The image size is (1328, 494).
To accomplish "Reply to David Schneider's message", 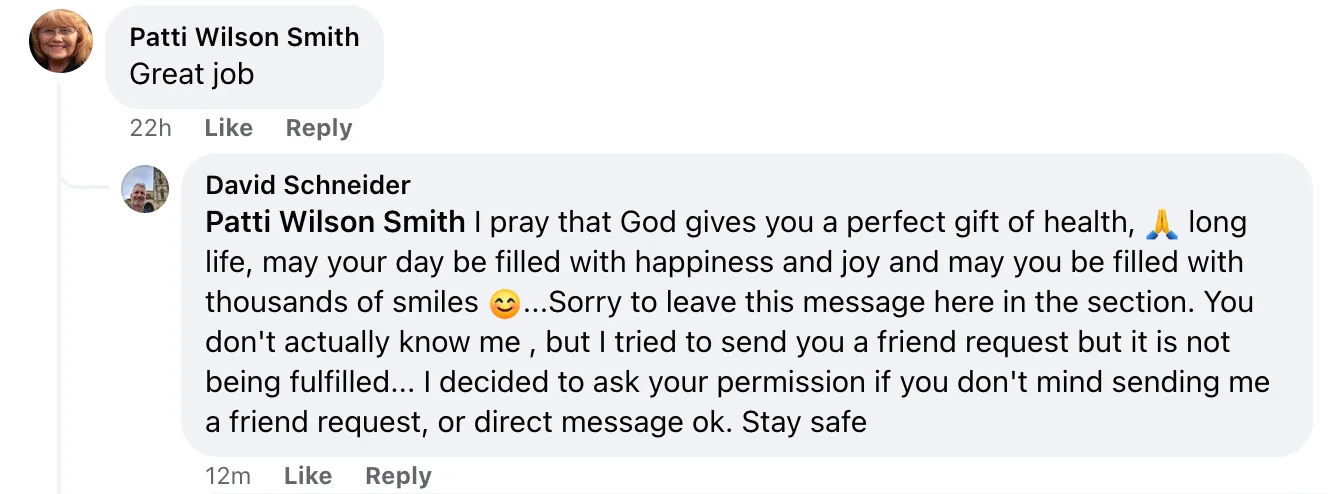I will pos(398,476).
